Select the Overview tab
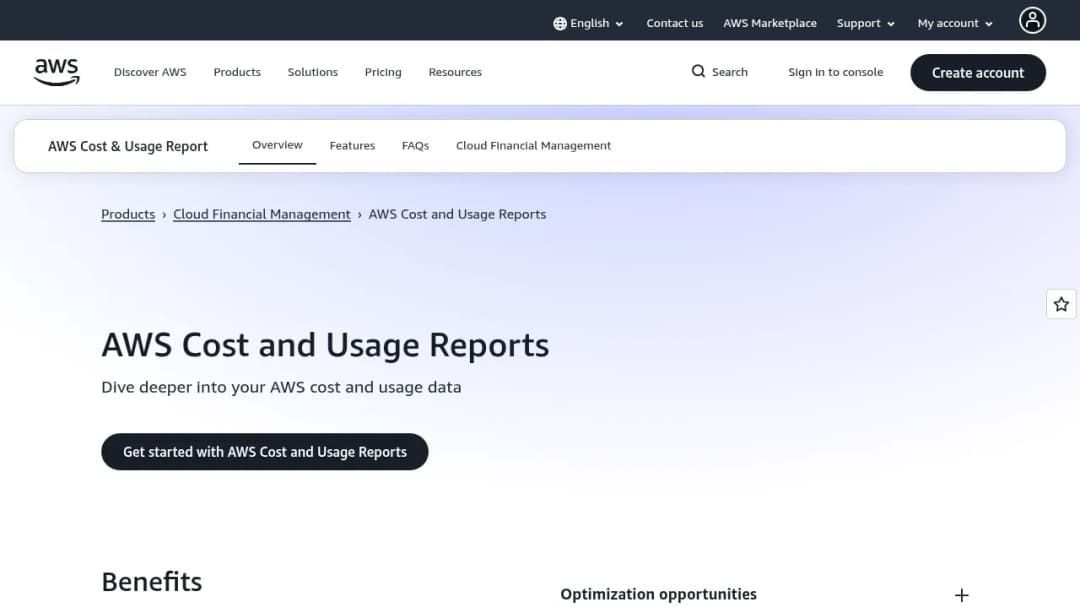 [x=277, y=145]
